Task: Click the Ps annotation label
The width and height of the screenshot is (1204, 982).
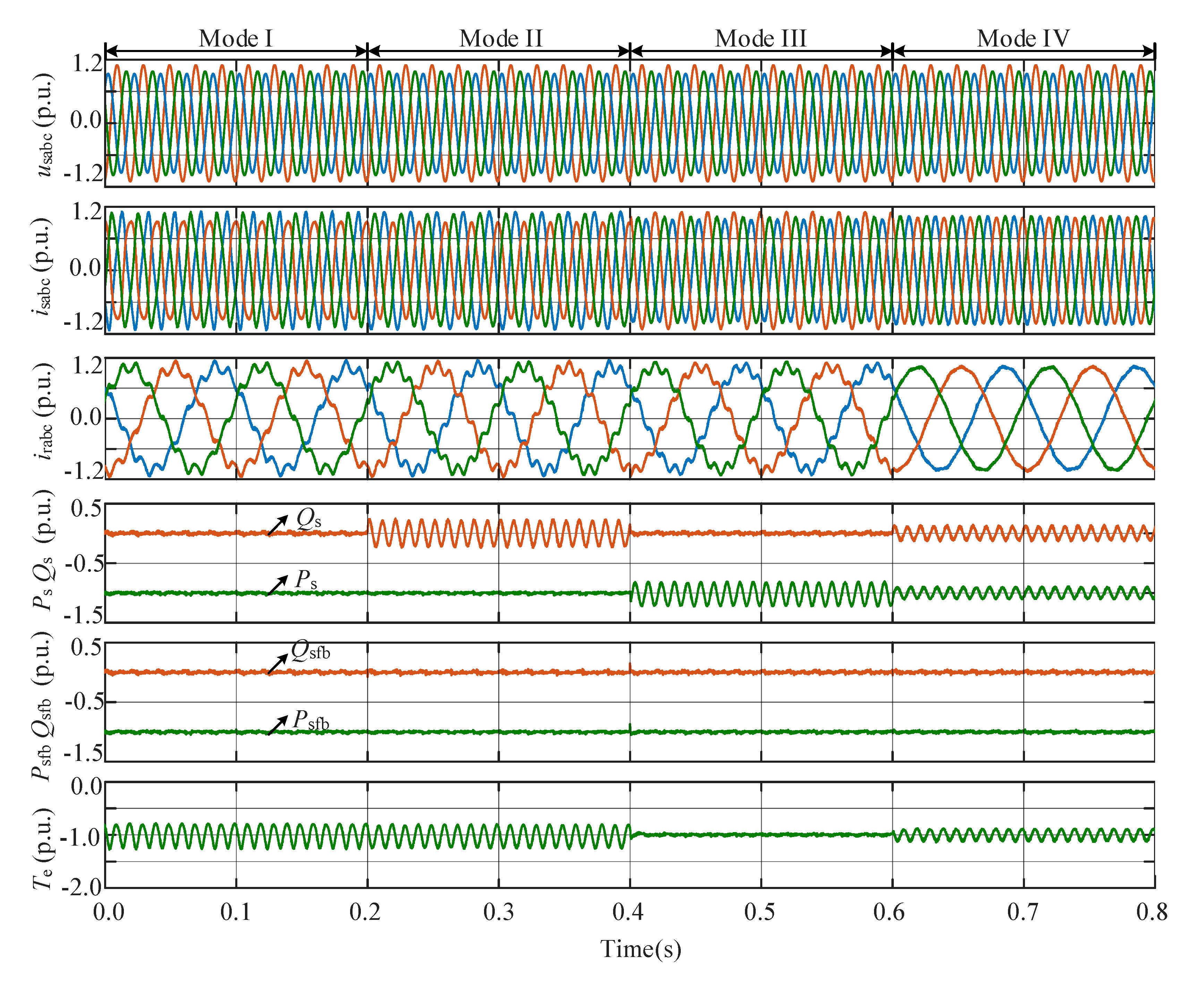Action: (x=306, y=580)
